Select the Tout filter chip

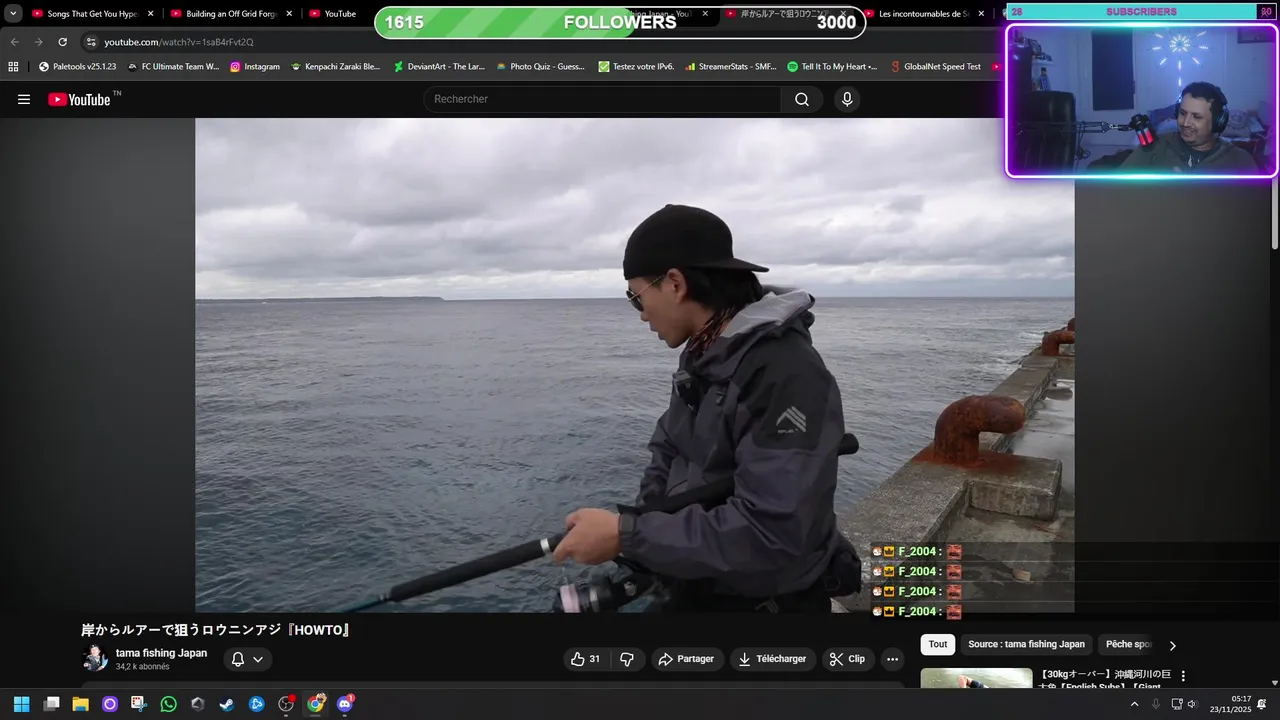point(938,645)
